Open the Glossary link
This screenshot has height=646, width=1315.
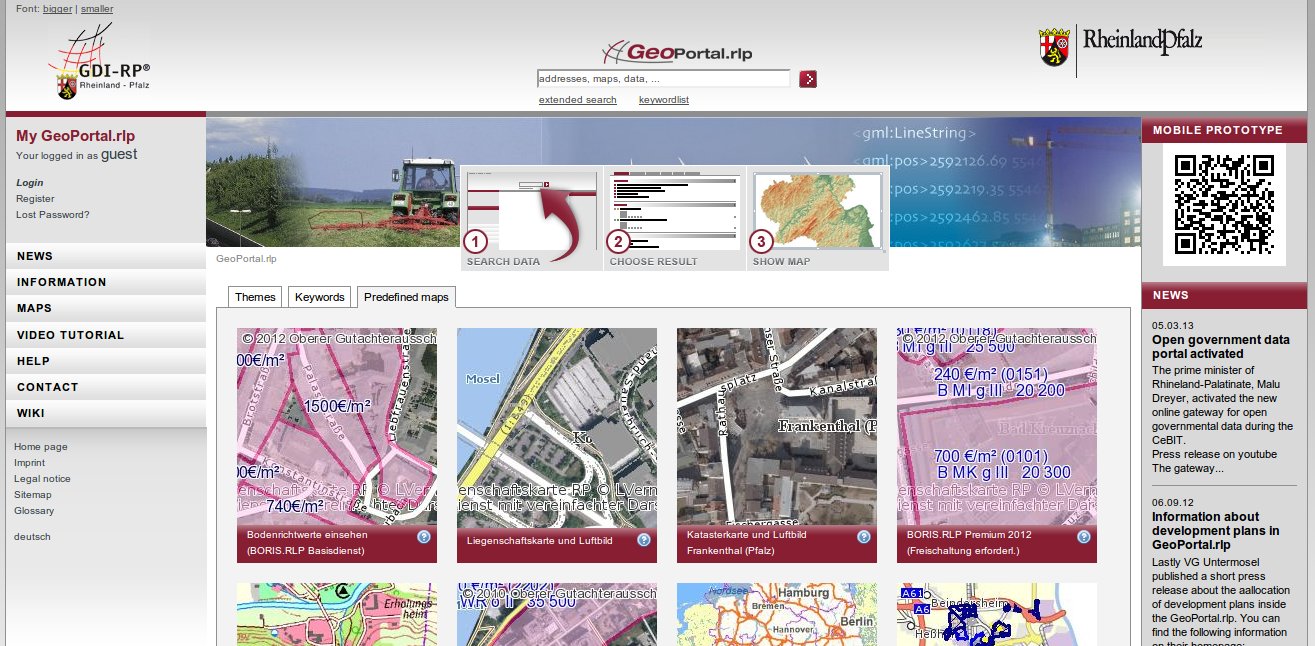[x=34, y=511]
